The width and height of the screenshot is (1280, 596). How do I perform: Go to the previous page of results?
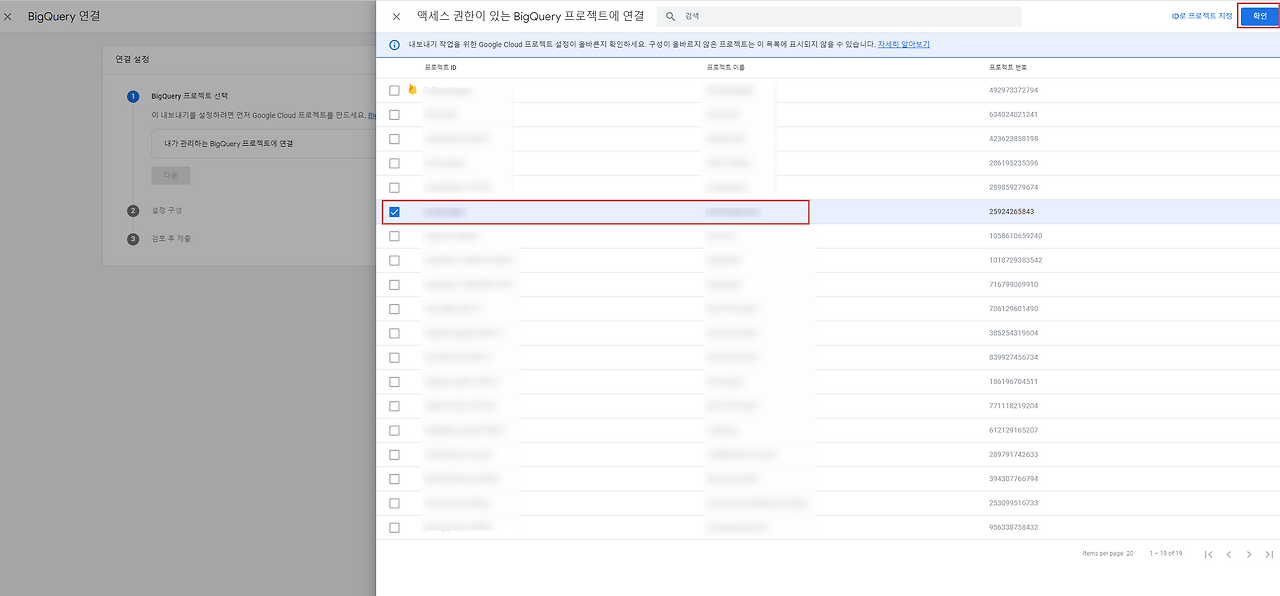pyautogui.click(x=1228, y=554)
